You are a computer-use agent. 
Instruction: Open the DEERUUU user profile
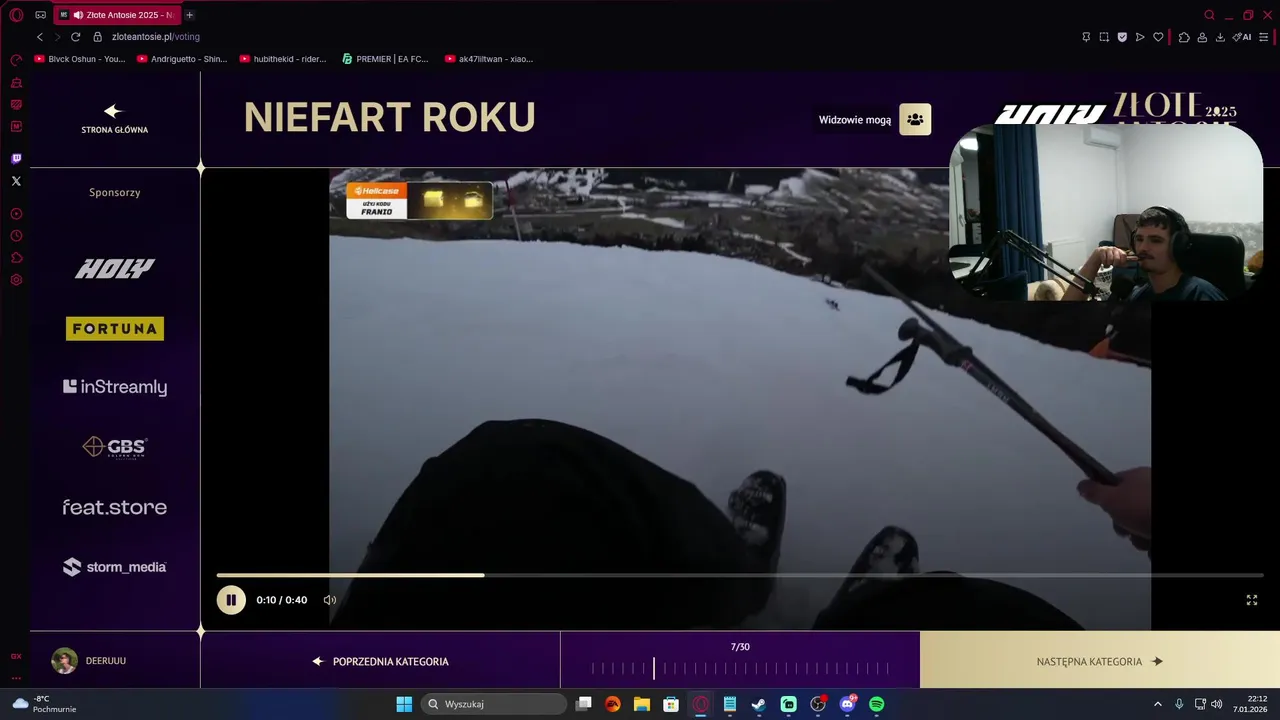coord(89,661)
